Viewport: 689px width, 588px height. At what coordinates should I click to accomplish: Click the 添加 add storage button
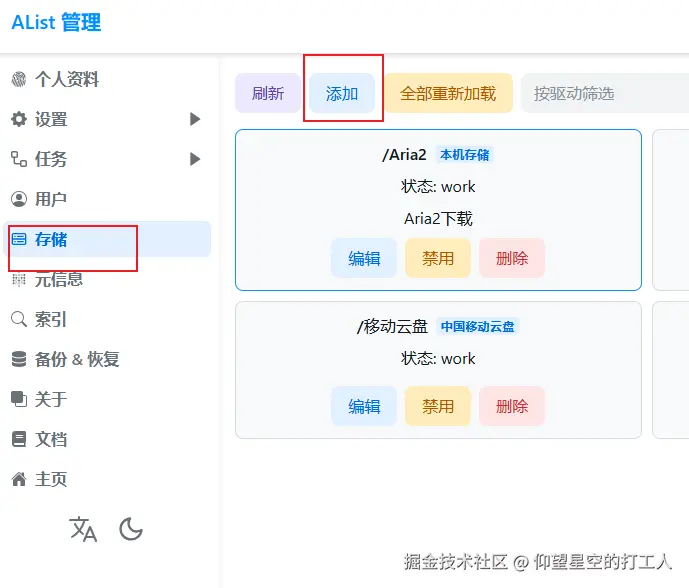click(x=342, y=94)
